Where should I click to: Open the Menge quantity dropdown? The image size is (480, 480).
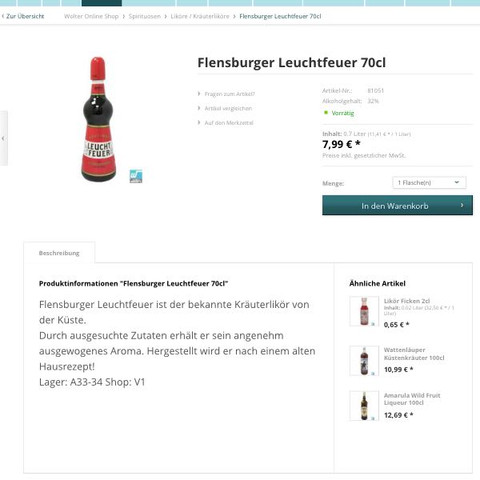pyautogui.click(x=429, y=183)
